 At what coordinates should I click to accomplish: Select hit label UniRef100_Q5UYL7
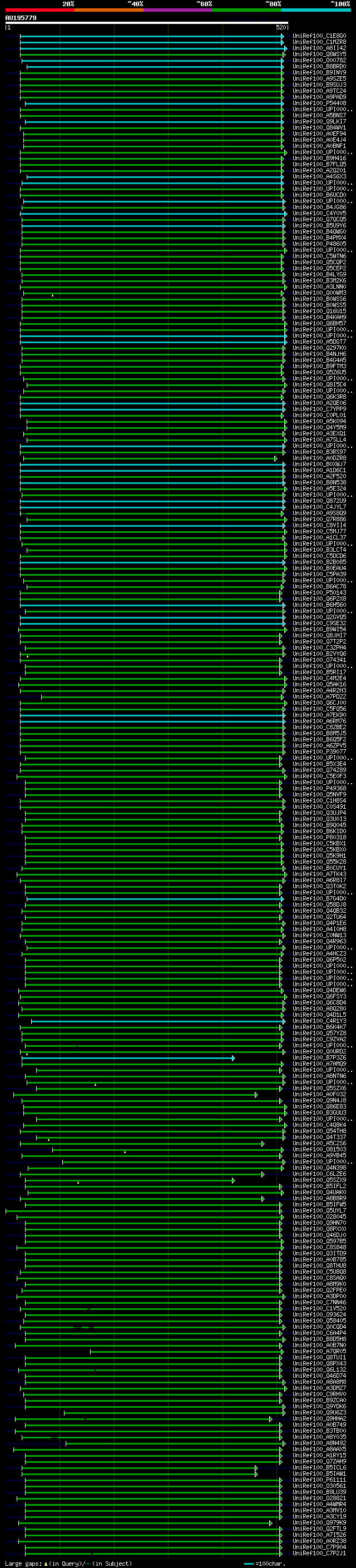319,1211
